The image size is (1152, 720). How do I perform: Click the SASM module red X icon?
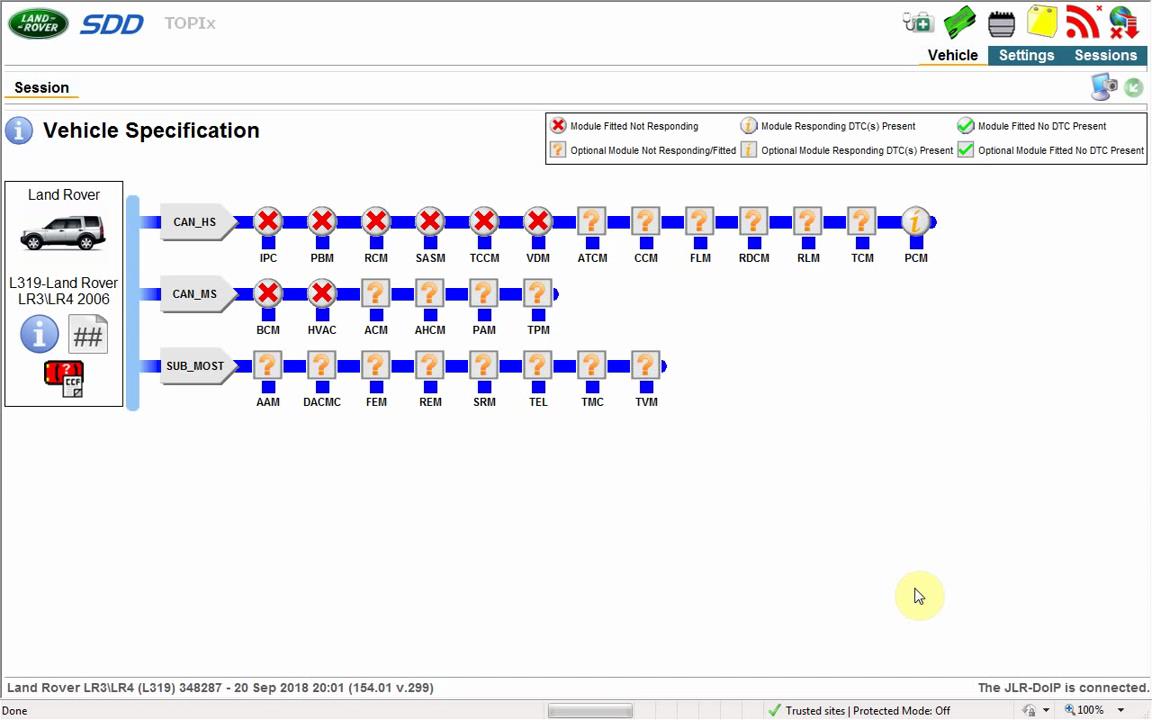tap(431, 221)
